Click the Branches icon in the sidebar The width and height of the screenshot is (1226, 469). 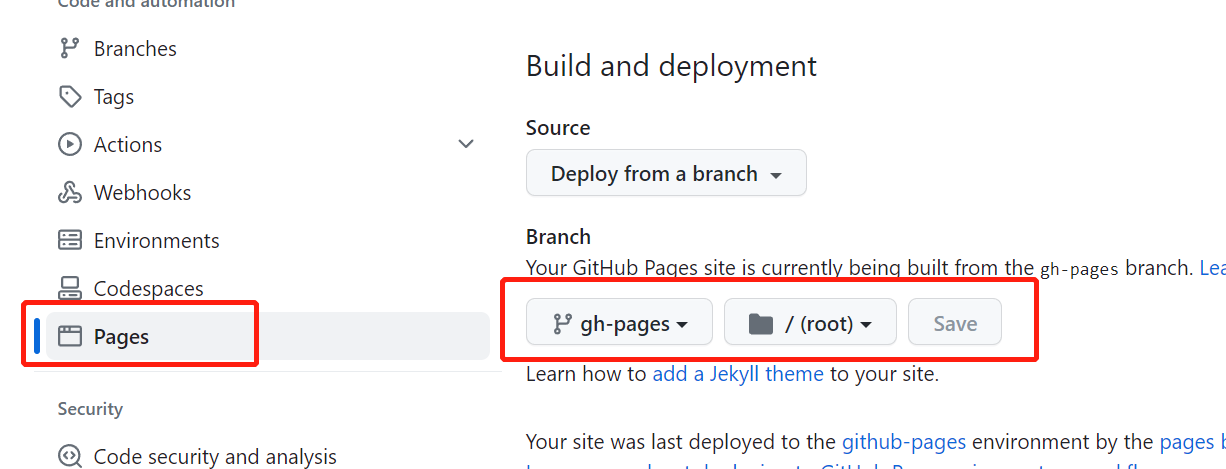pos(69,48)
